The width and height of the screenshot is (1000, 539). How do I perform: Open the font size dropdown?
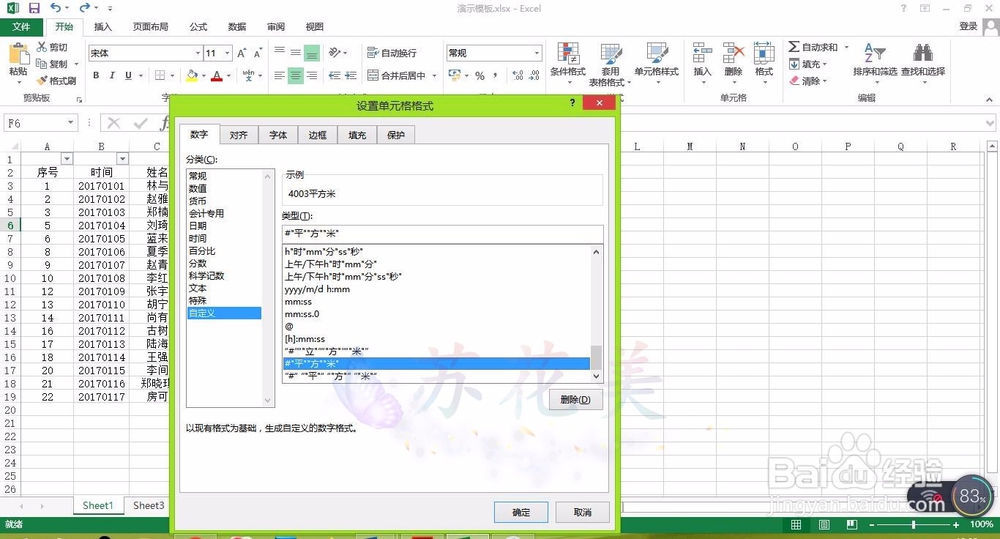pos(227,53)
